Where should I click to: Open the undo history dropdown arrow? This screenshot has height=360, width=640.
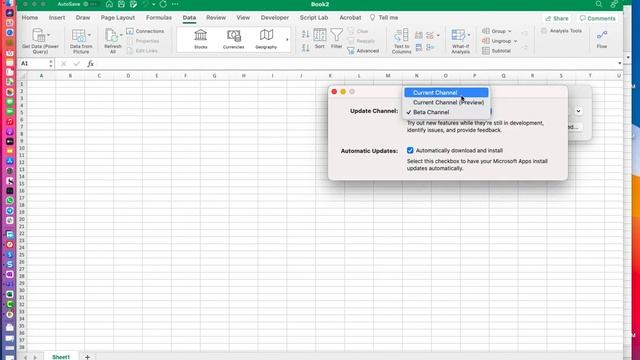153,4
